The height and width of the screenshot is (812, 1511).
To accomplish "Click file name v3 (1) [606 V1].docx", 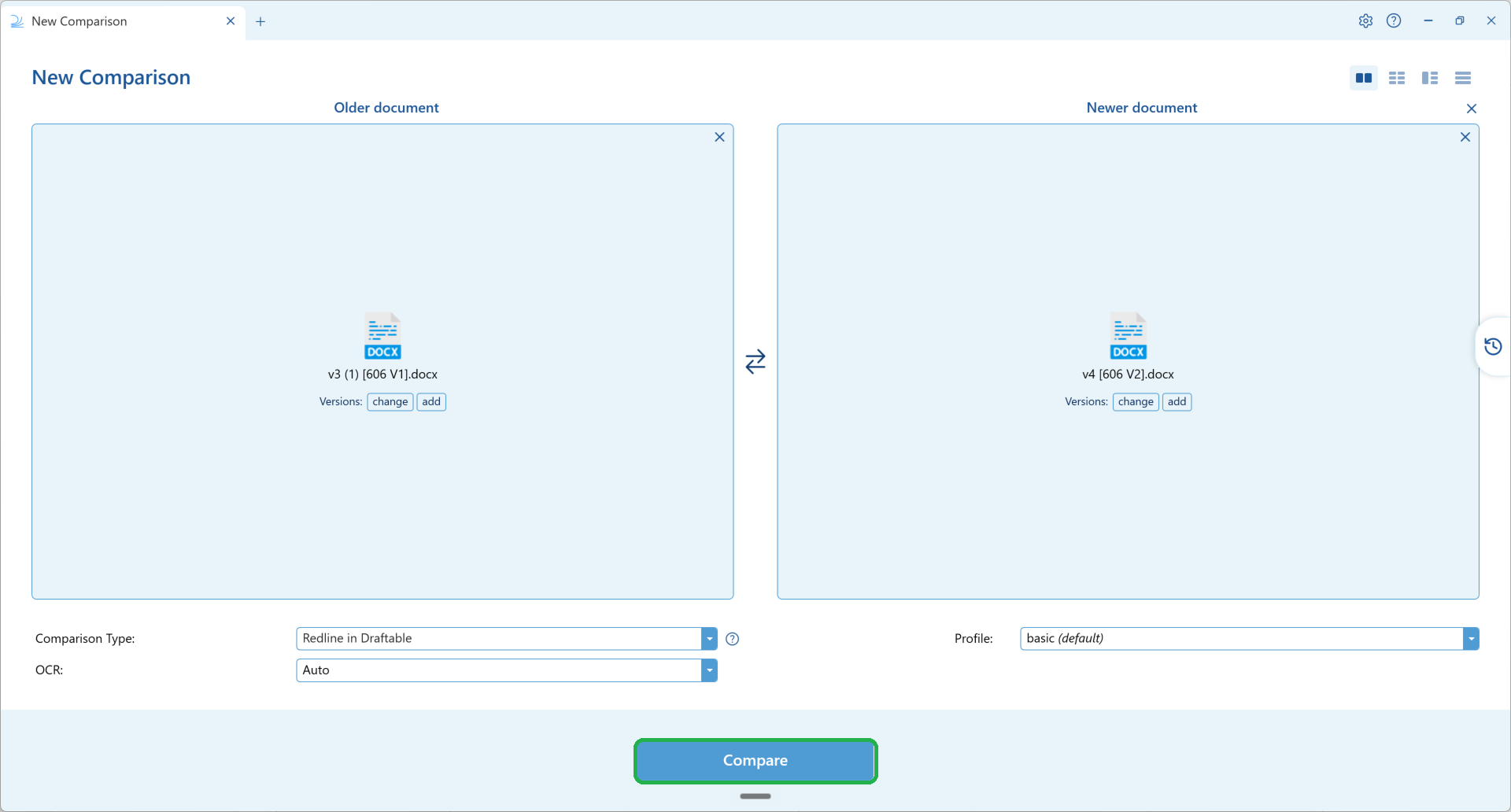I will point(382,375).
